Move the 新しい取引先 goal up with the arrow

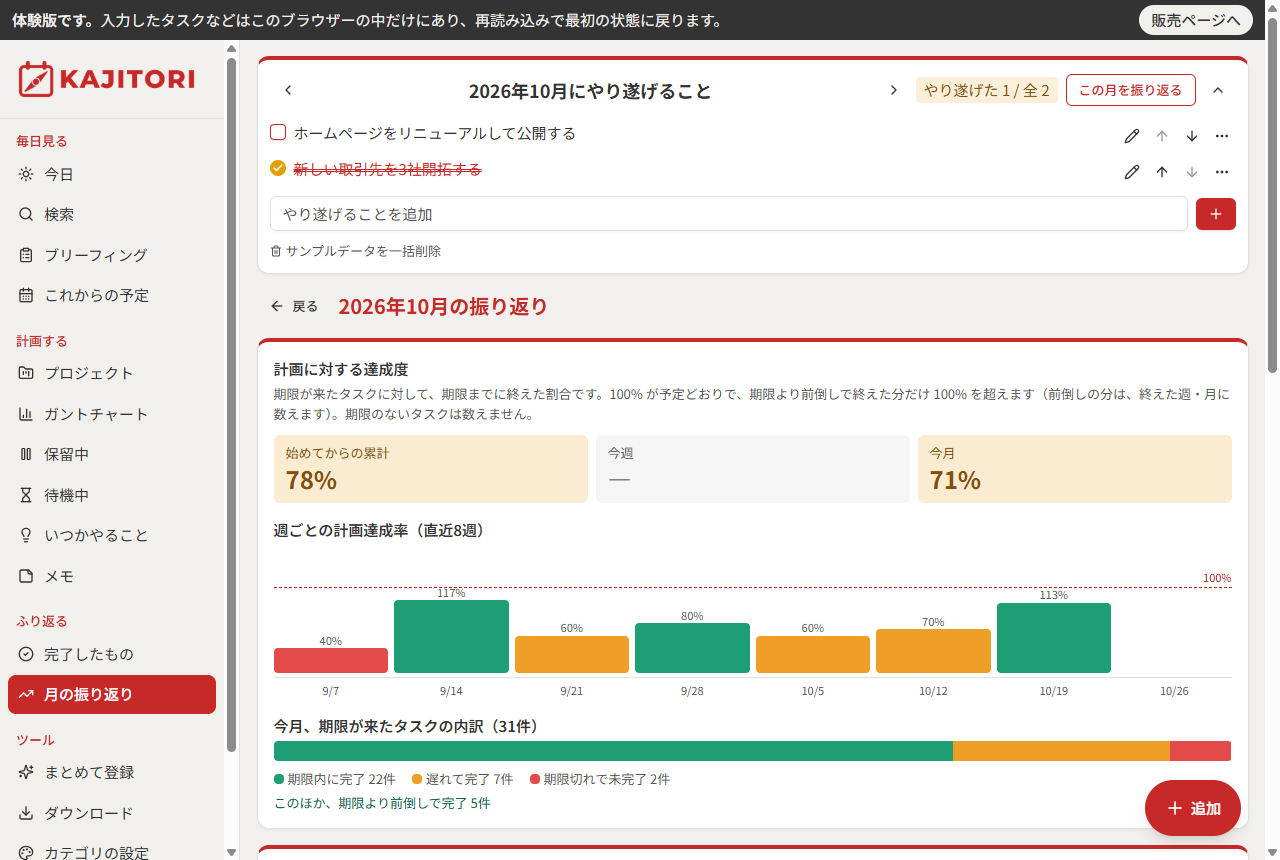click(1162, 172)
